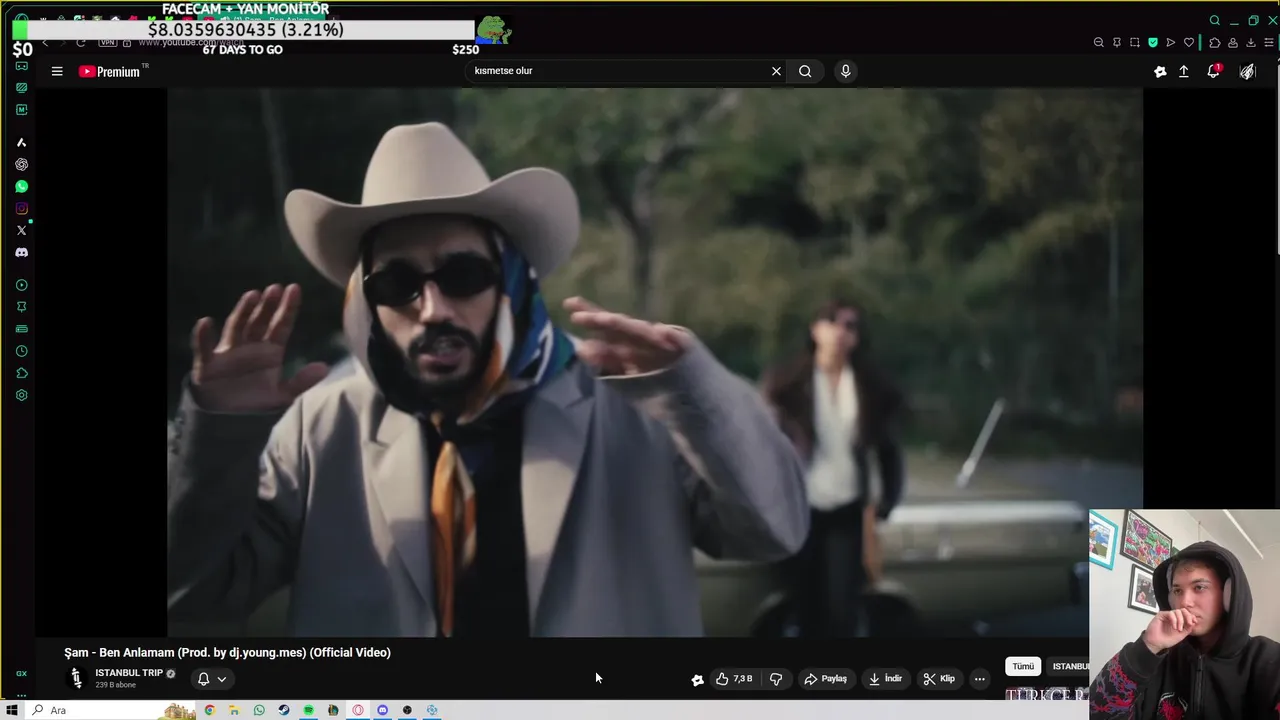Viewport: 1280px width, 720px height.
Task: Open Opera easy setup sliders icon
Action: tap(1269, 42)
